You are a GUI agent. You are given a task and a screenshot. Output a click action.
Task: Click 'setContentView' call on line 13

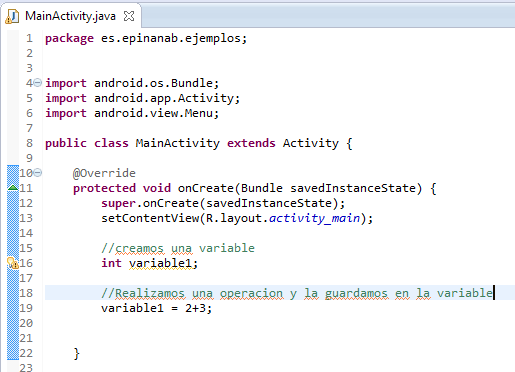click(x=150, y=218)
